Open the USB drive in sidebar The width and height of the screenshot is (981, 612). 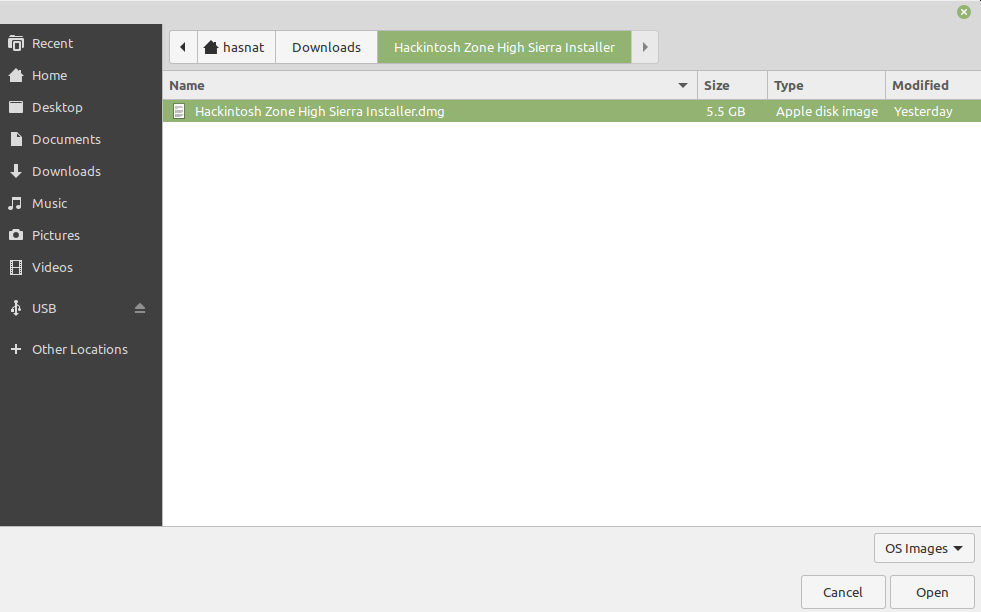pyautogui.click(x=81, y=308)
